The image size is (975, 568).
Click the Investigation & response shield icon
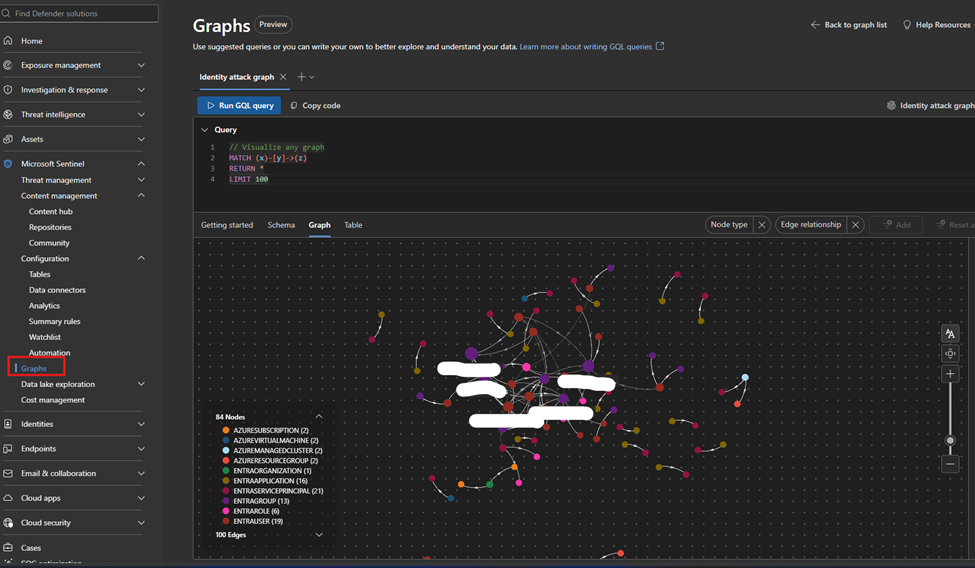8,90
